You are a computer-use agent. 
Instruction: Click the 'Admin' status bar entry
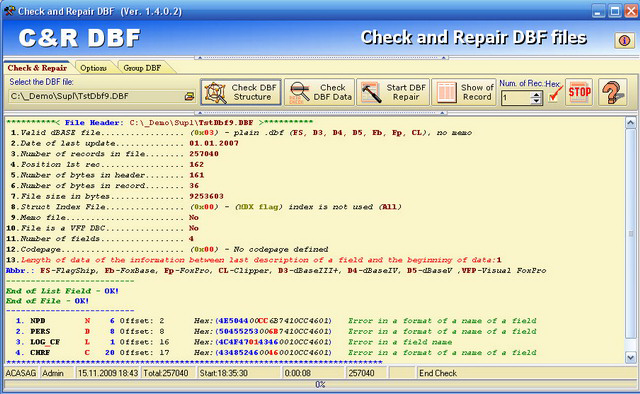click(57, 373)
